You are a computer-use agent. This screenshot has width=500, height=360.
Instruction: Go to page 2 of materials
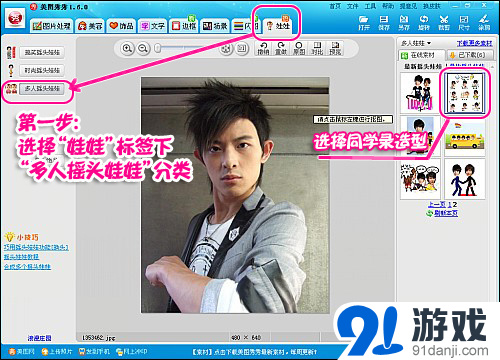tap(455, 204)
